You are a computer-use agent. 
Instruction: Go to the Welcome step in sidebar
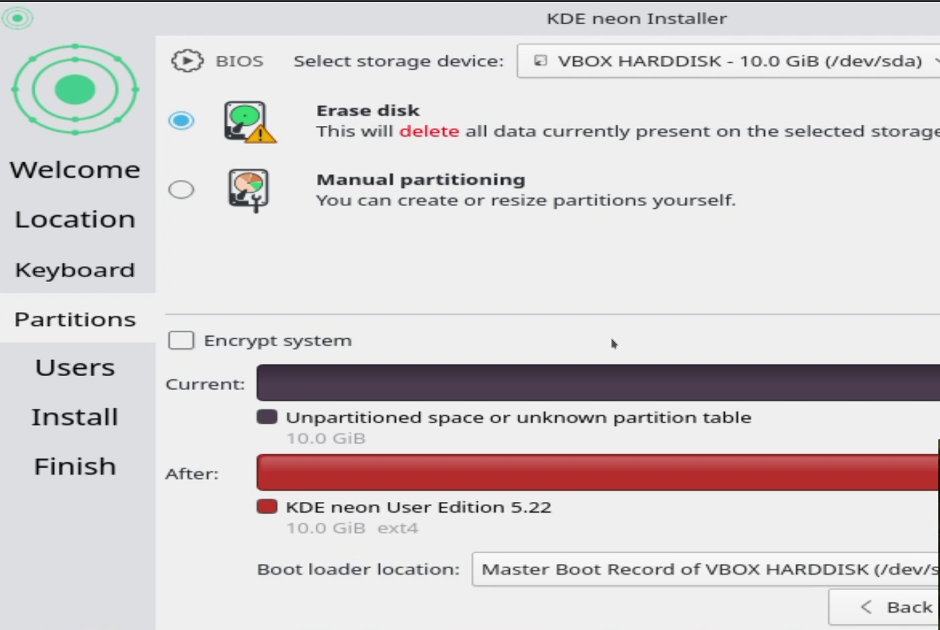tap(75, 170)
